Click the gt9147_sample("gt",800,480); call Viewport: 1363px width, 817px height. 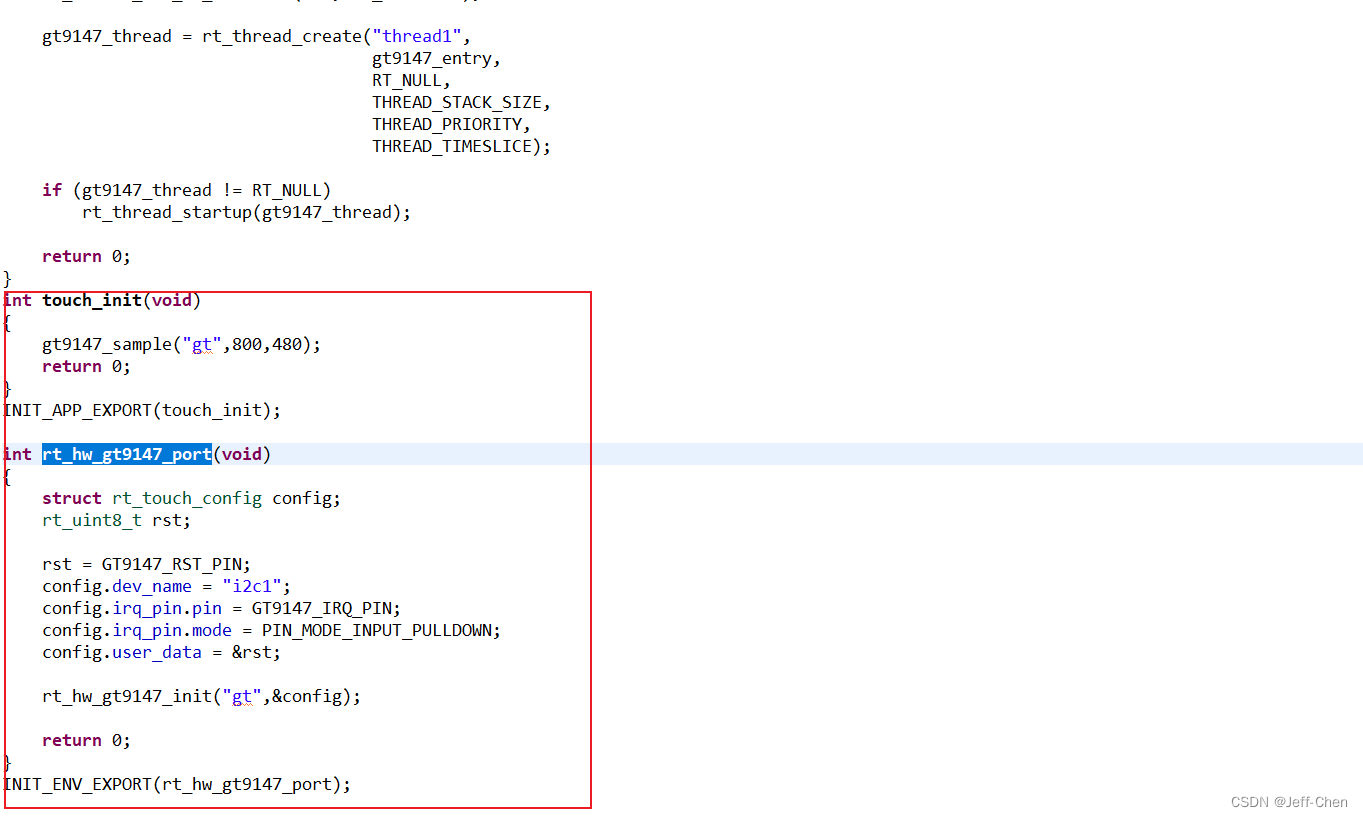point(182,344)
